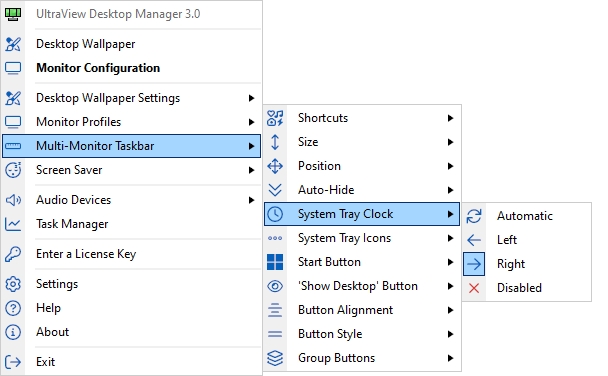Choose Exit to quit UltraView
The height and width of the screenshot is (376, 608).
(x=131, y=362)
